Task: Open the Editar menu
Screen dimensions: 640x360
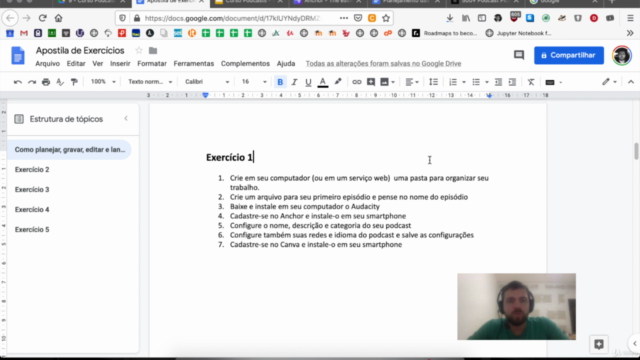Action: click(x=76, y=64)
